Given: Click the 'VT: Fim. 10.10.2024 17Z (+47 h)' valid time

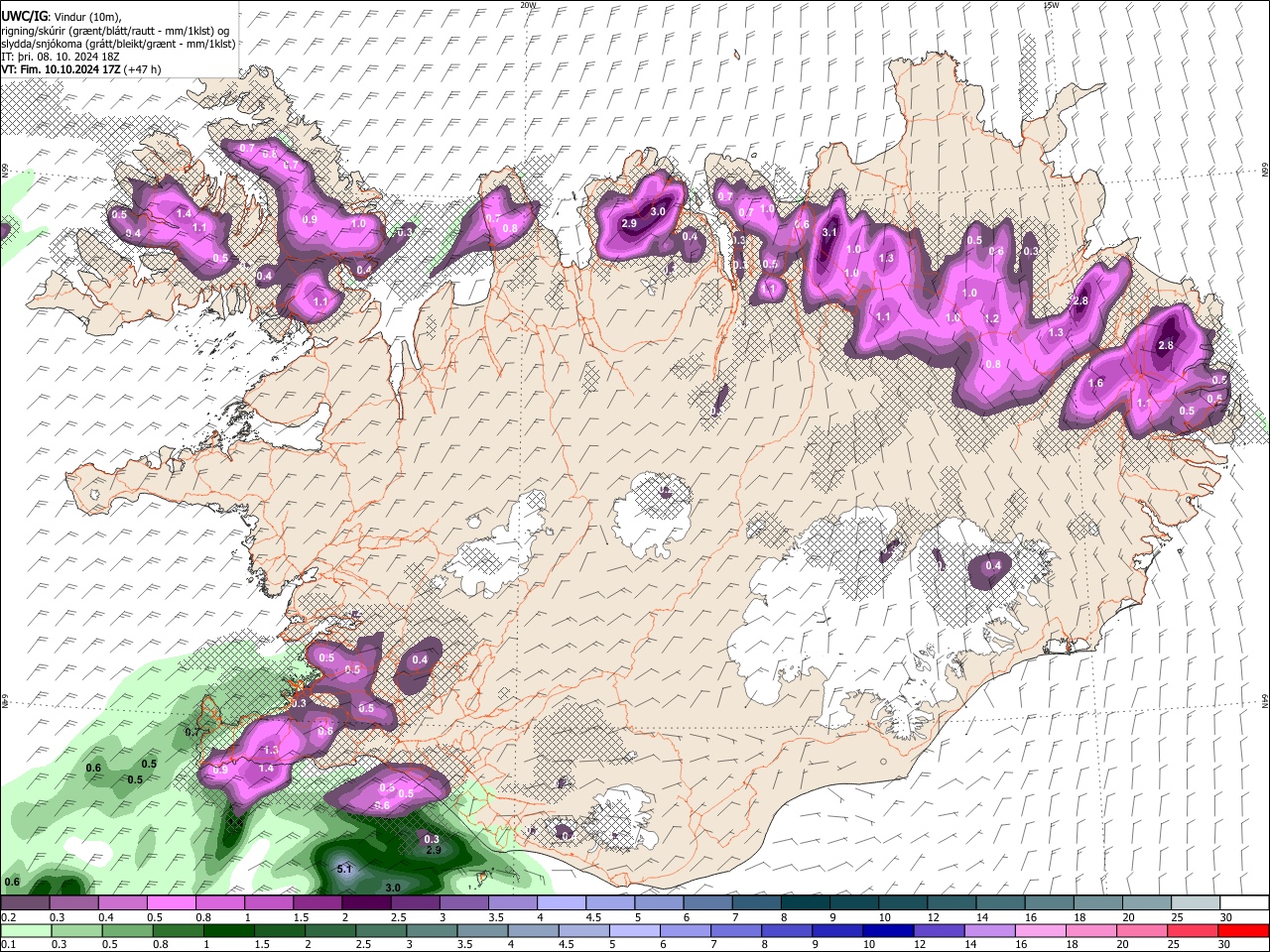Looking at the screenshot, I should pos(81,69).
